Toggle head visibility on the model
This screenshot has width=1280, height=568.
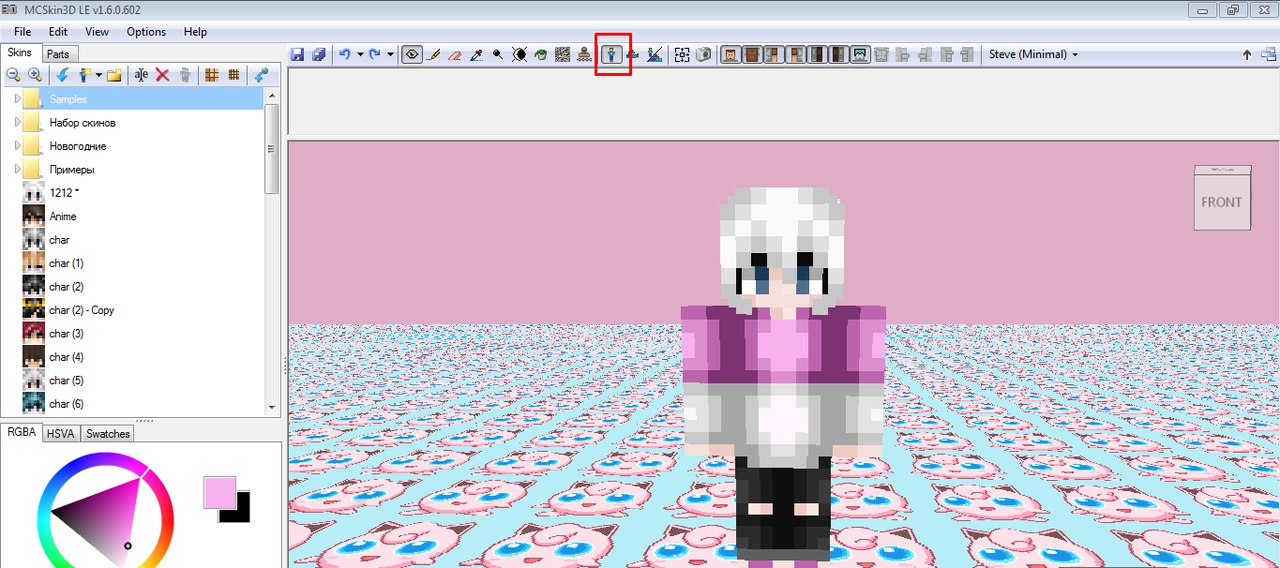coord(730,55)
